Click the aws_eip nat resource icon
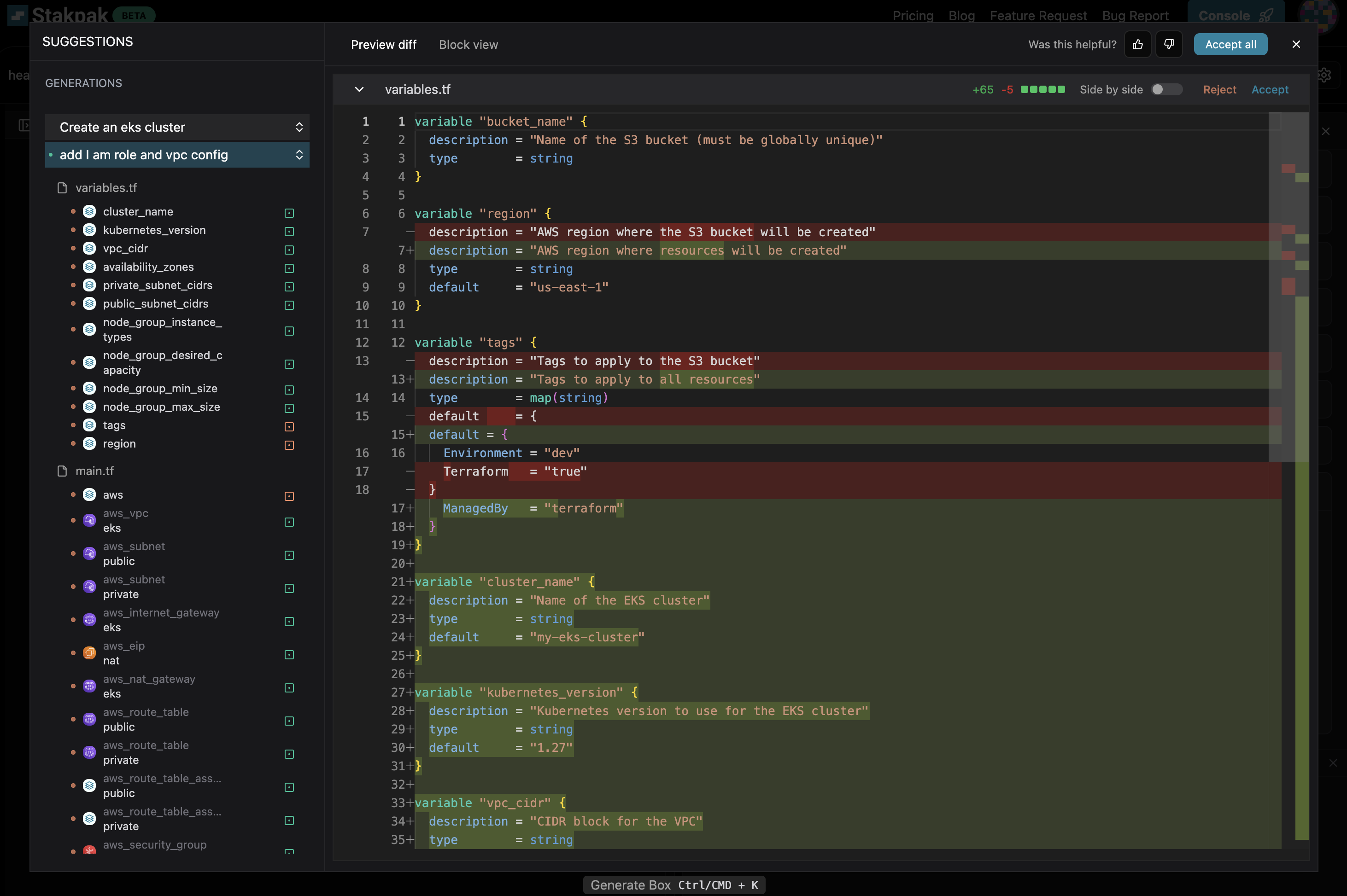Viewport: 1347px width, 896px height. pos(89,653)
